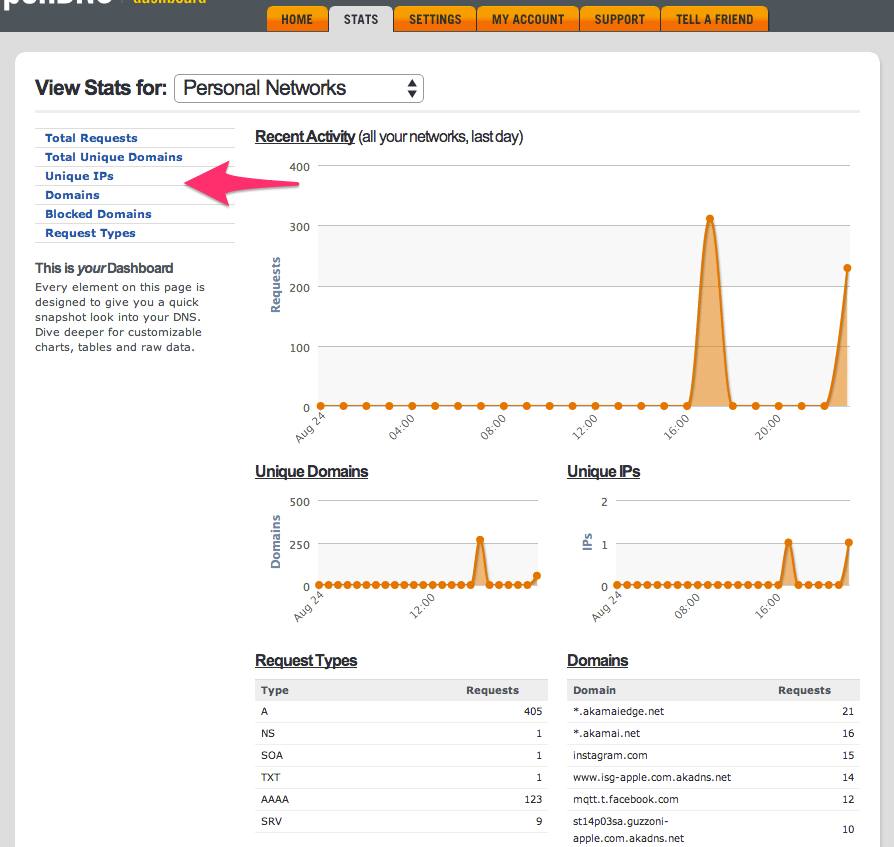
Task: View the Unique IPs sidebar link
Action: (x=79, y=175)
